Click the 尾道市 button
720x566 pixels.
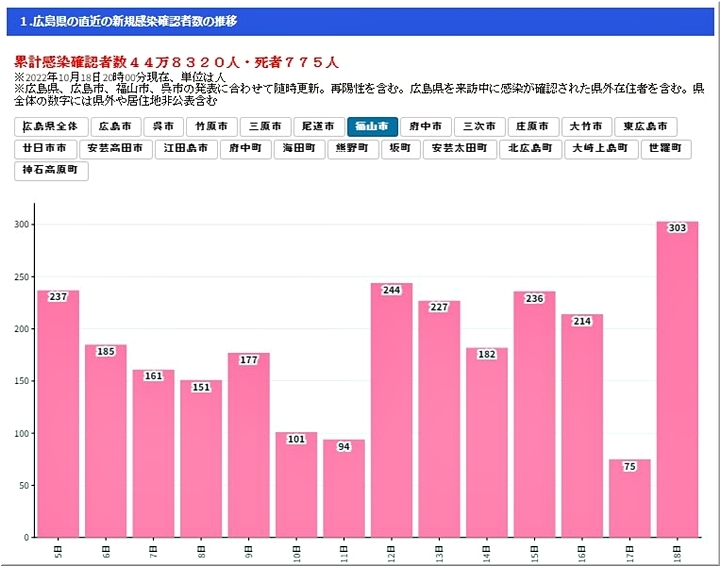point(318,127)
